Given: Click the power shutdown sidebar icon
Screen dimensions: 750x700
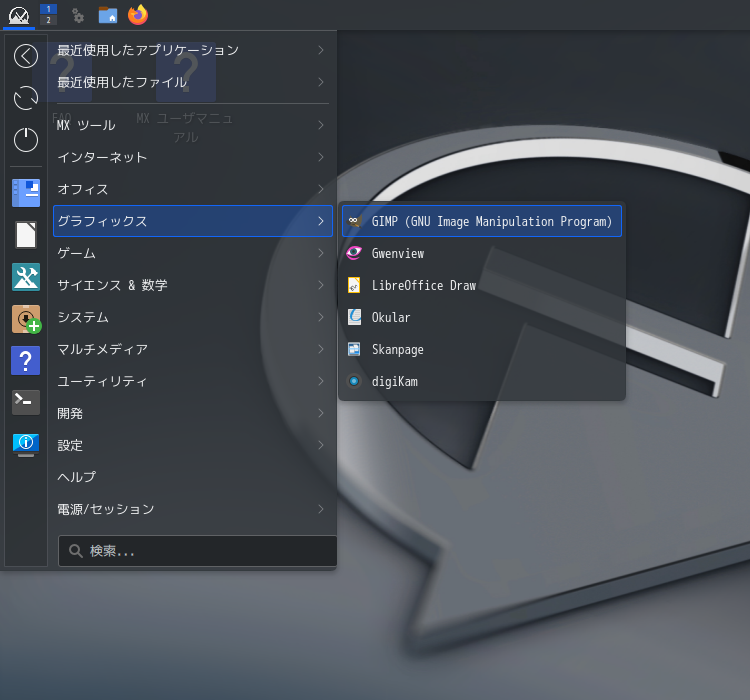Looking at the screenshot, I should pyautogui.click(x=26, y=140).
